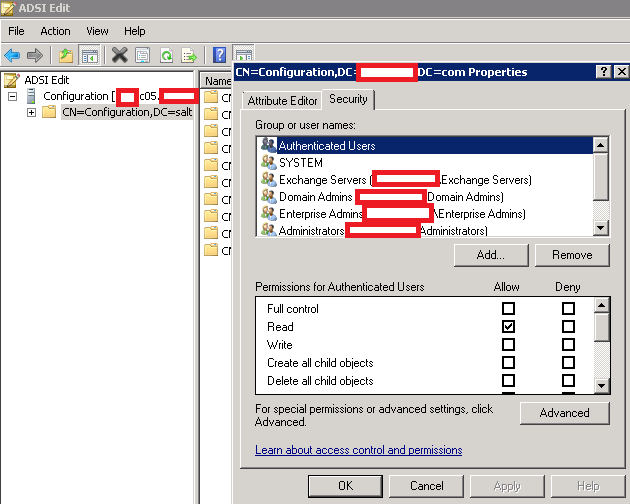Click the Help button in dialog footer

(x=588, y=486)
